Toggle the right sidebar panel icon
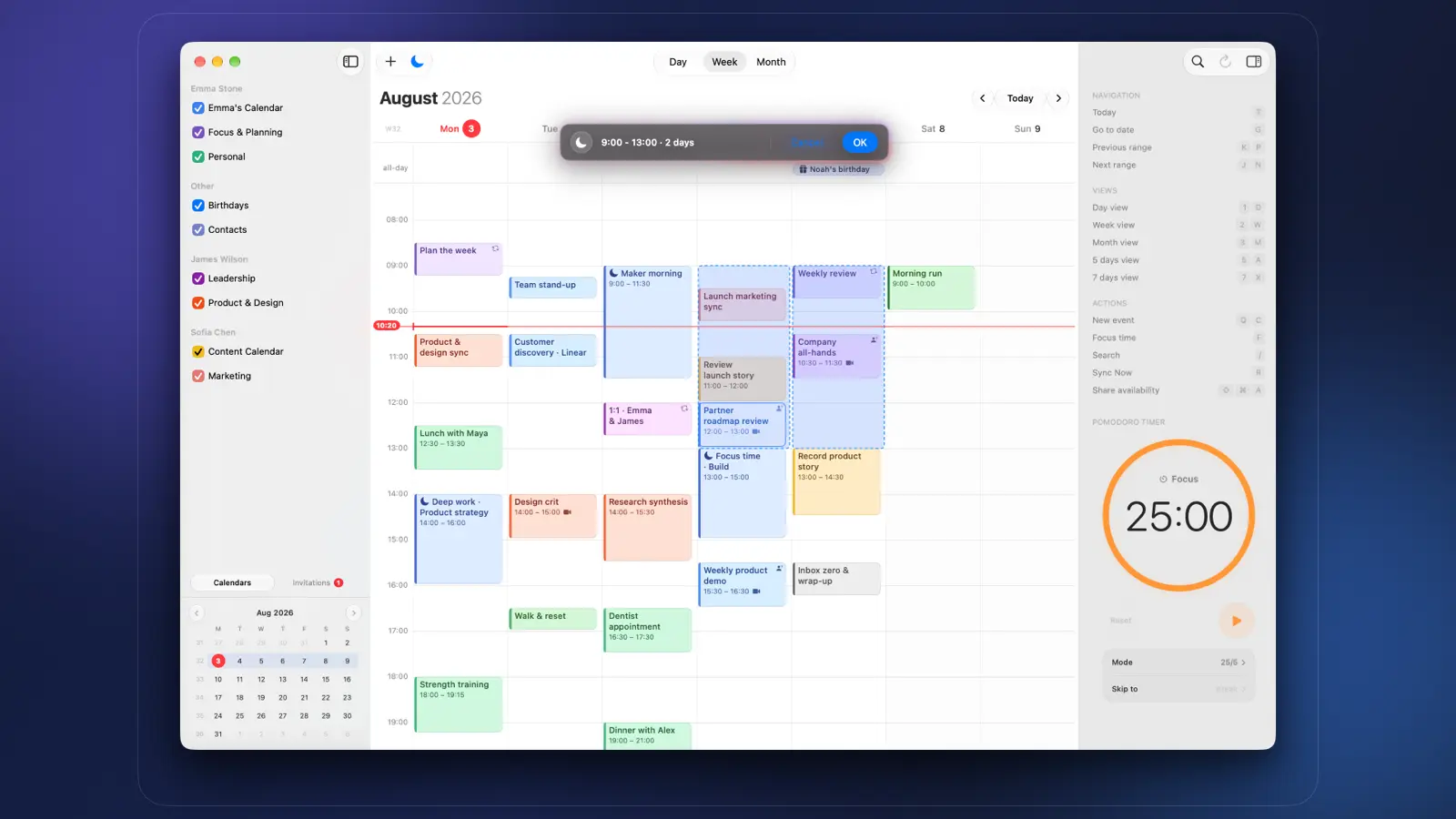 coord(1254,62)
